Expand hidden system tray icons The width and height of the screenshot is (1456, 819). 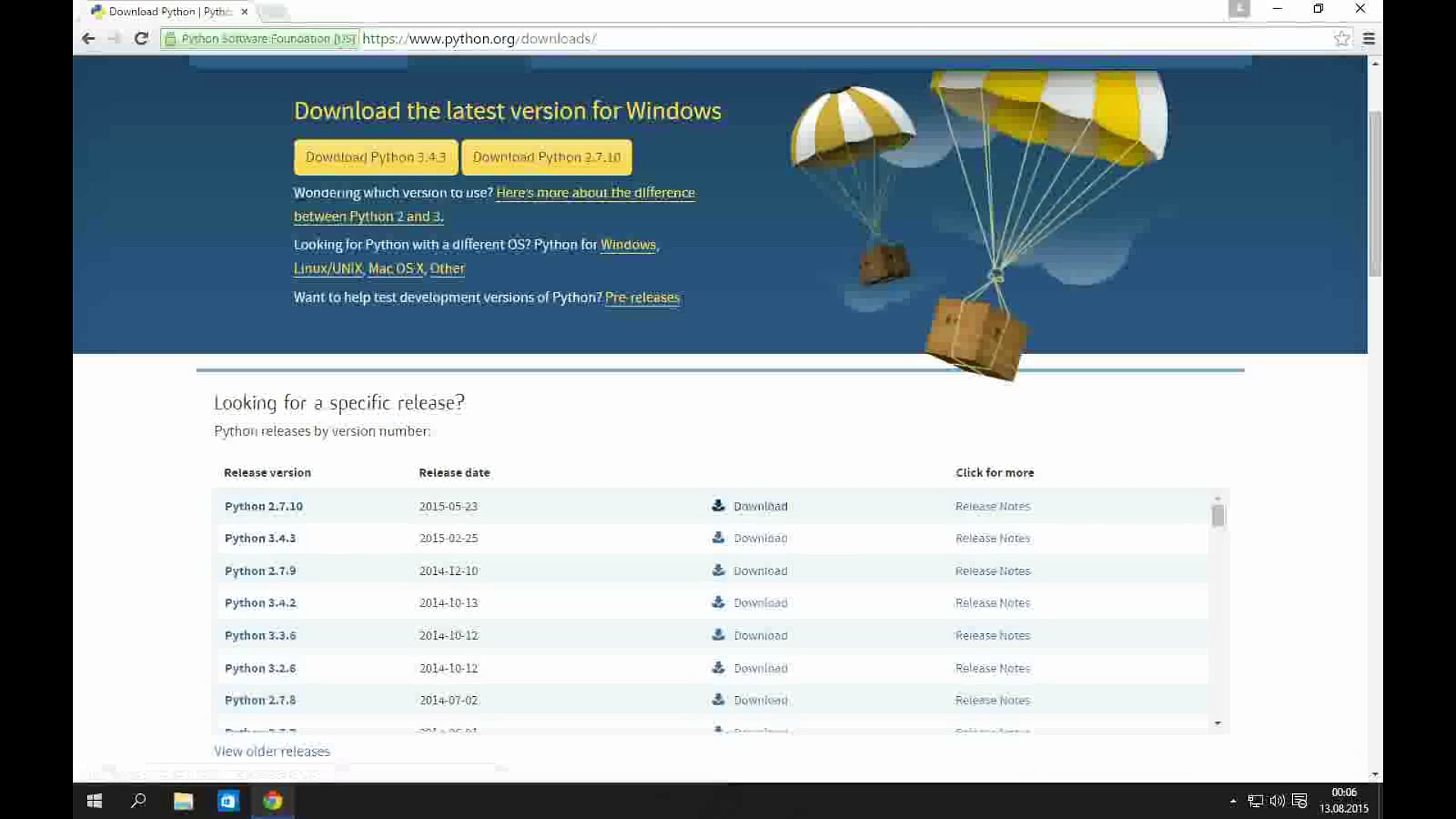[1233, 801]
